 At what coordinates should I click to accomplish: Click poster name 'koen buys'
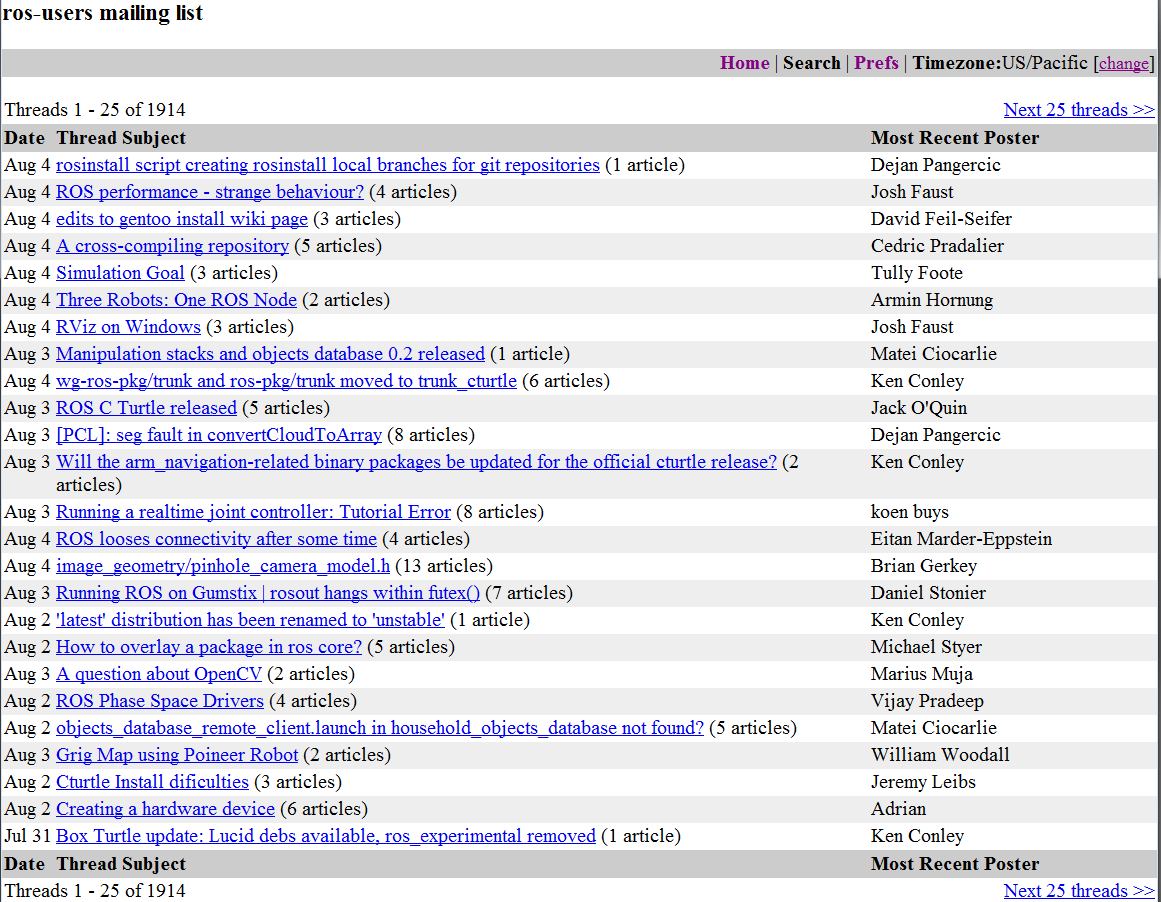point(909,512)
